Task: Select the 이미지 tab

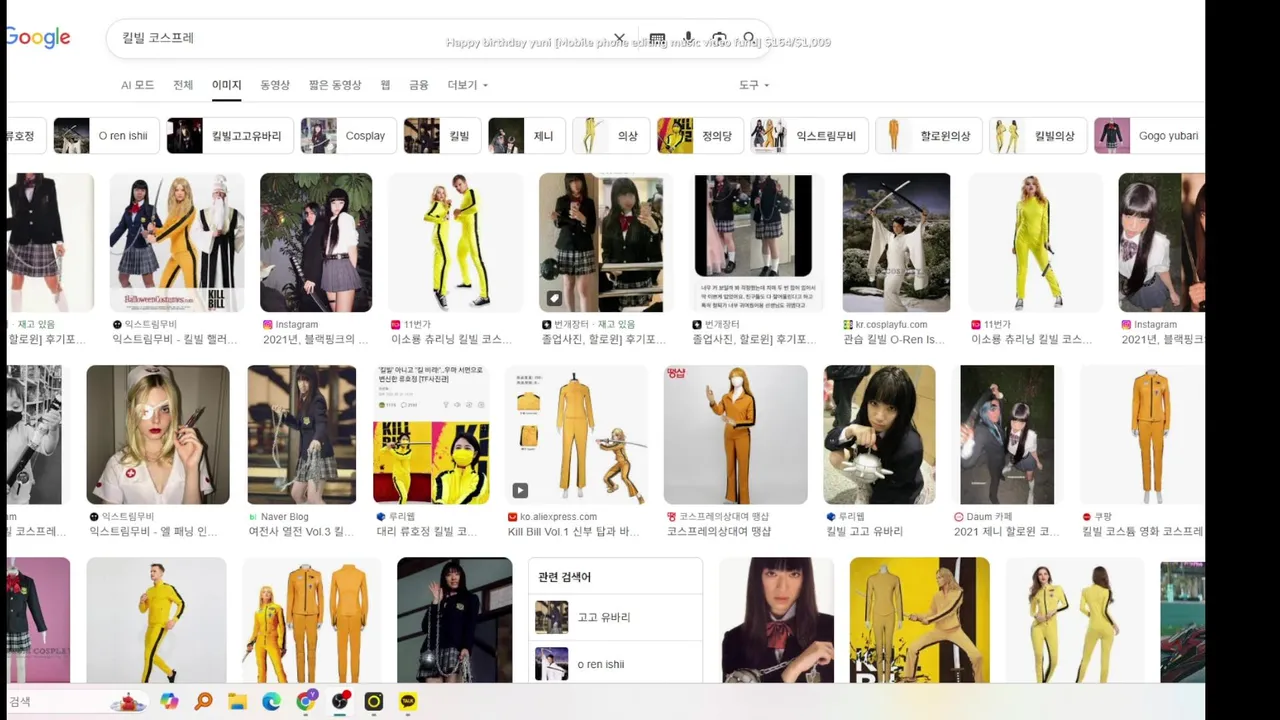Action: click(x=227, y=85)
